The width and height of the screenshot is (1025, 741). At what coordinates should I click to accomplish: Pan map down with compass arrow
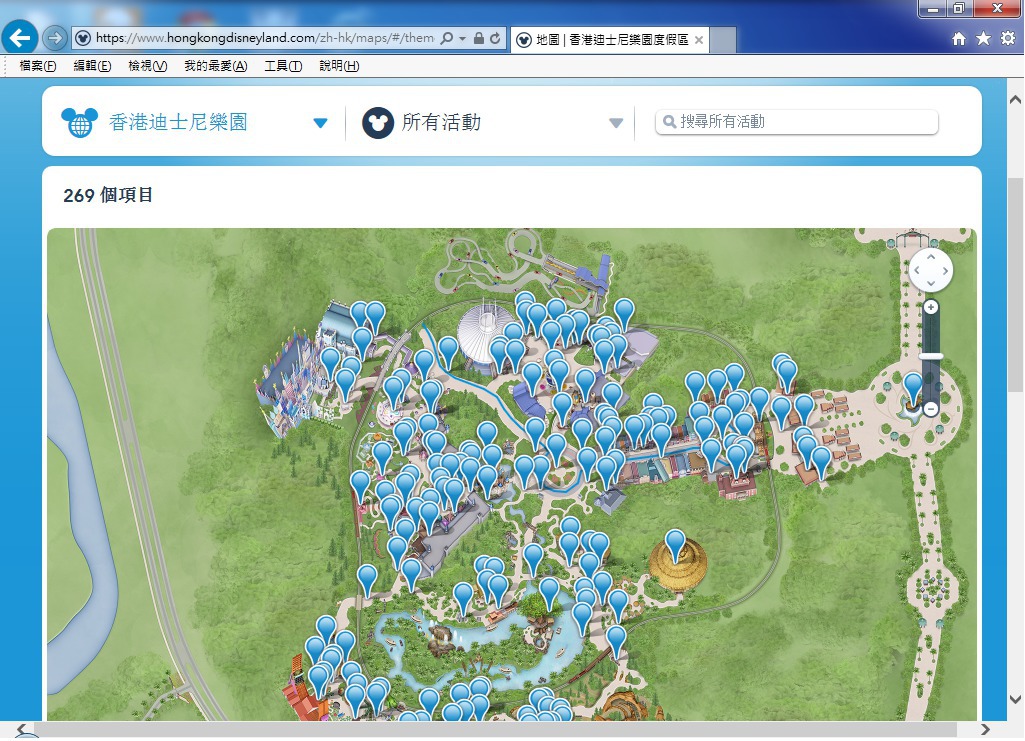coord(931,284)
